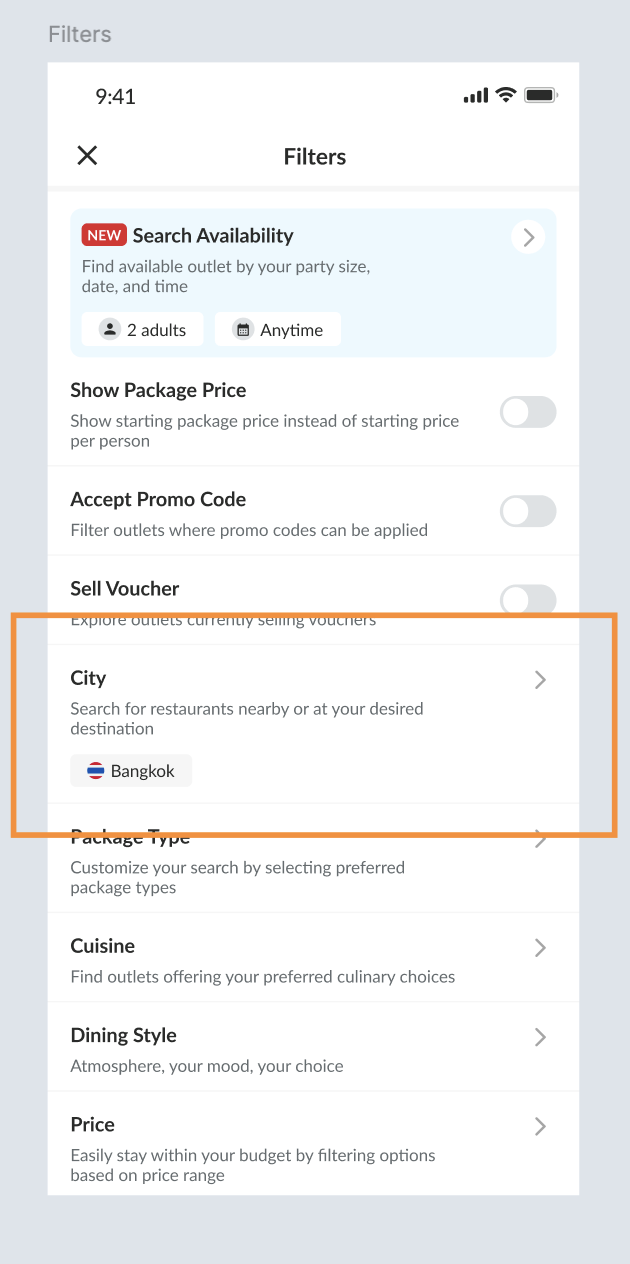Tap the Wi-Fi status icon
The height and width of the screenshot is (1264, 630).
click(x=506, y=96)
